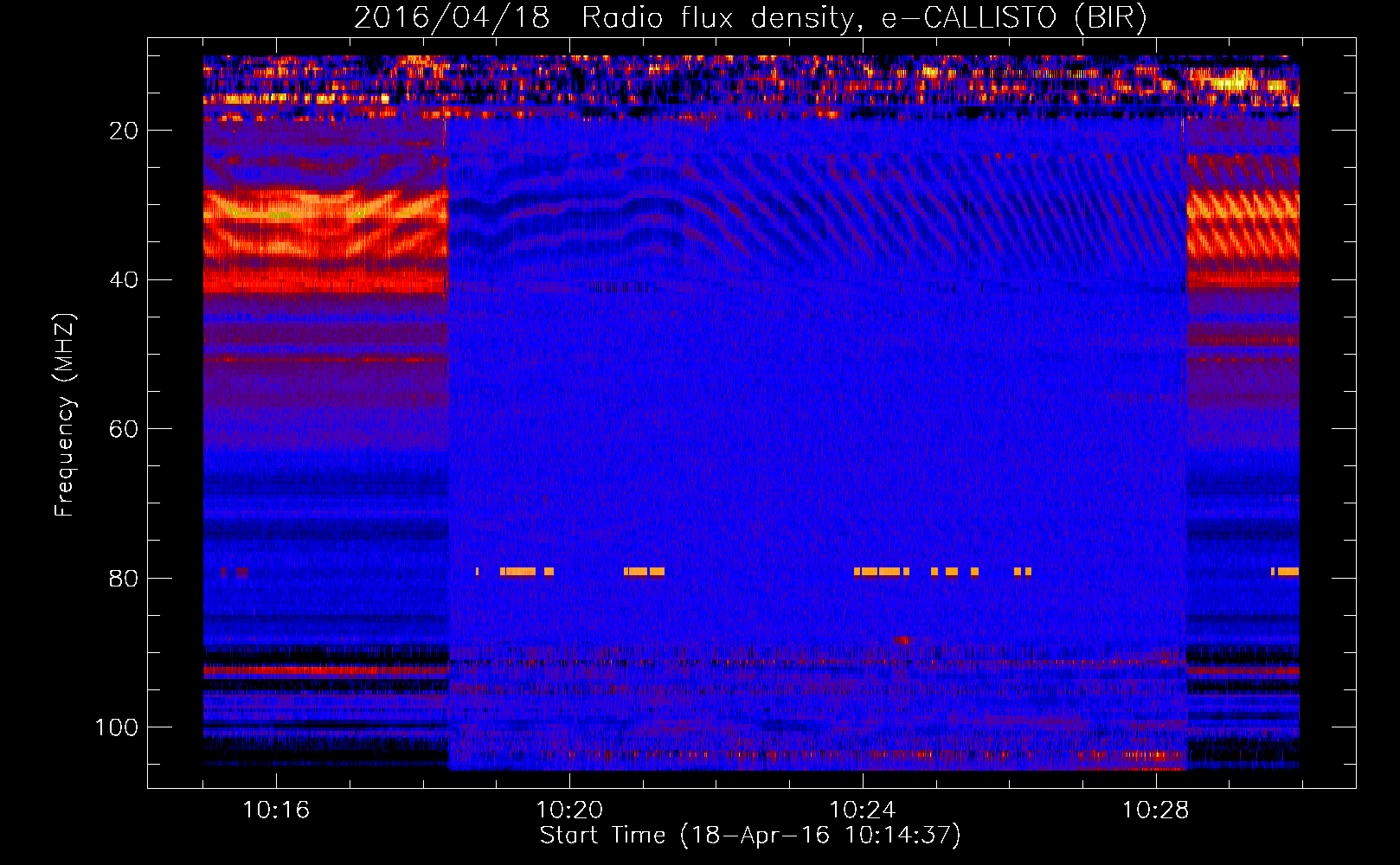Click the 10:16 time tick label

coord(276,811)
